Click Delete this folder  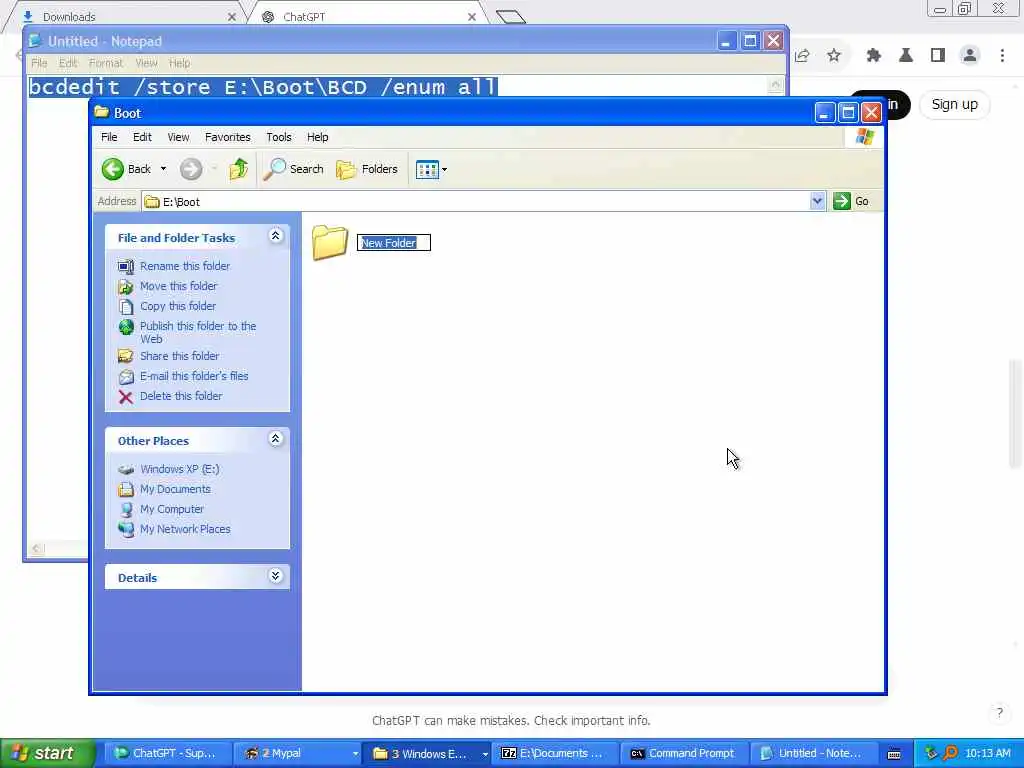(181, 396)
